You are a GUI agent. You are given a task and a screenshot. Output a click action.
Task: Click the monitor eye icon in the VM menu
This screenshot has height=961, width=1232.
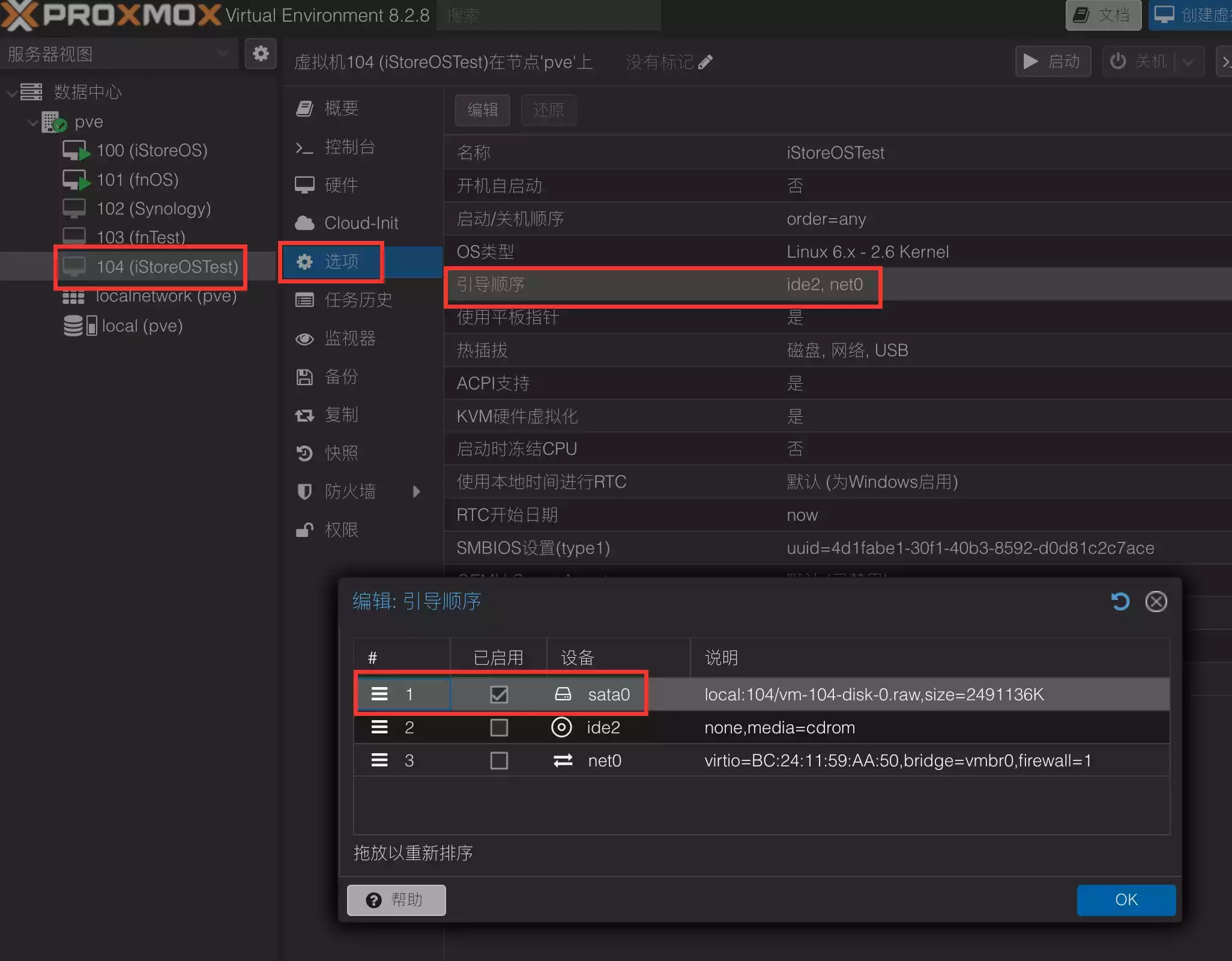304,339
